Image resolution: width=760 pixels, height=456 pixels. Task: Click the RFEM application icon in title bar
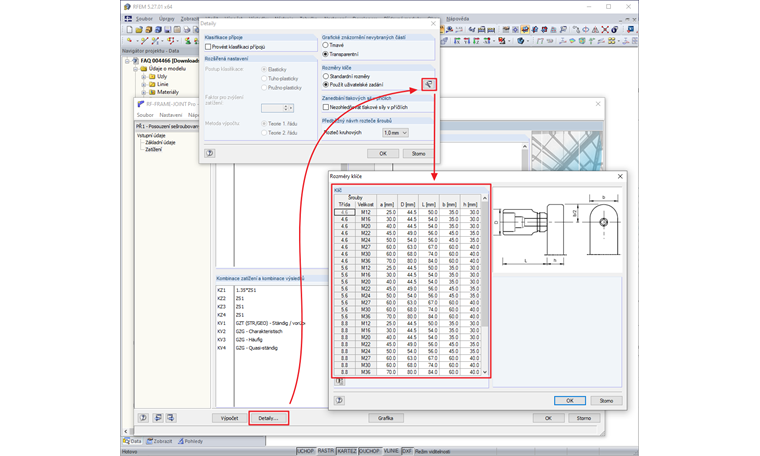[x=127, y=7]
